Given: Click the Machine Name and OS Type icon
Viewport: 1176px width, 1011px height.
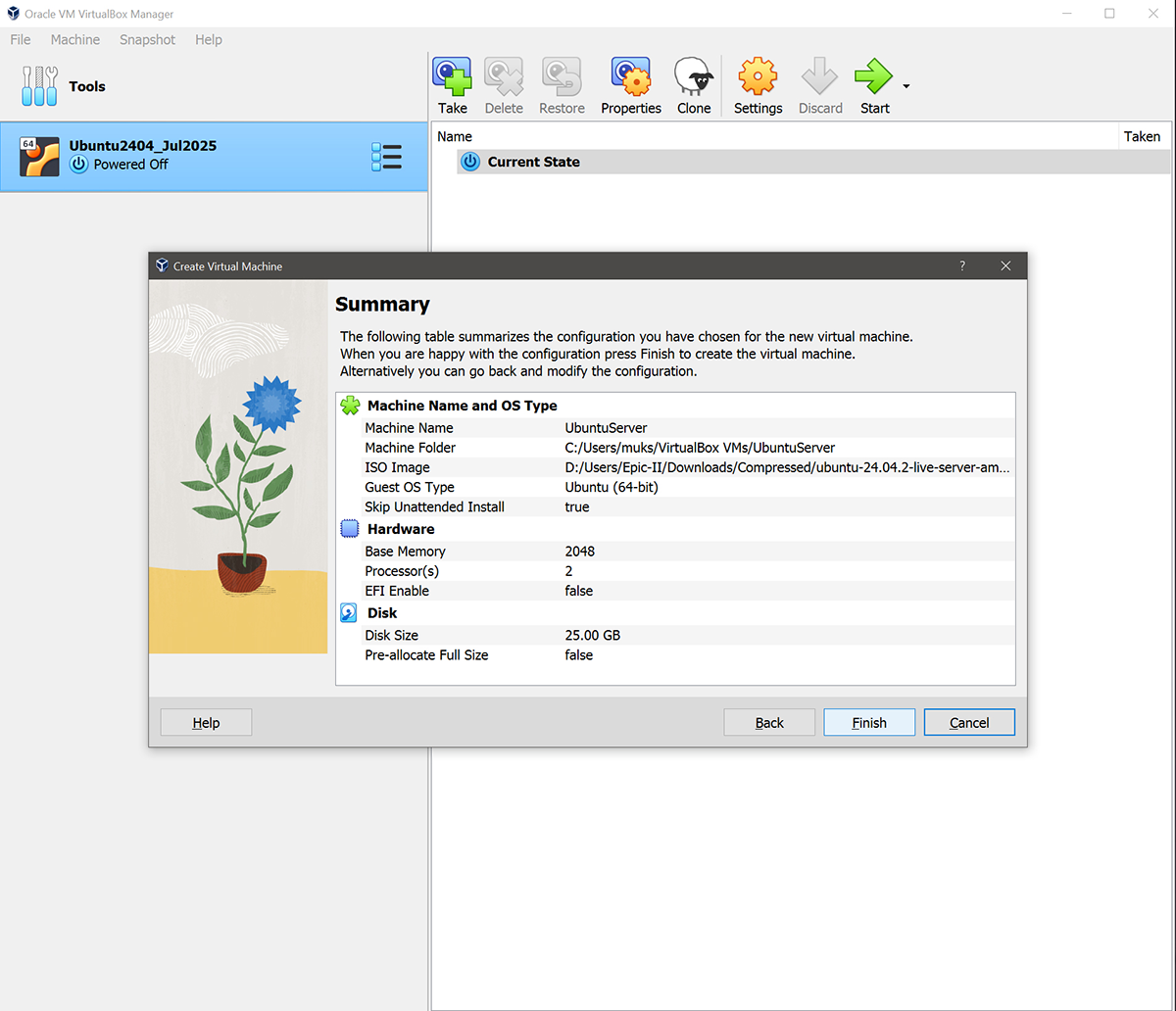Looking at the screenshot, I should (x=350, y=406).
